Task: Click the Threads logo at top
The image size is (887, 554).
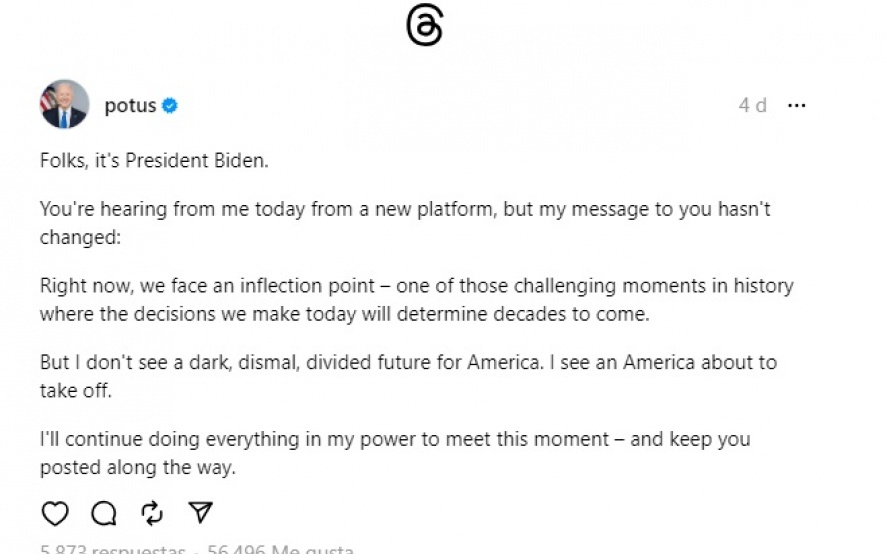Action: coord(424,25)
